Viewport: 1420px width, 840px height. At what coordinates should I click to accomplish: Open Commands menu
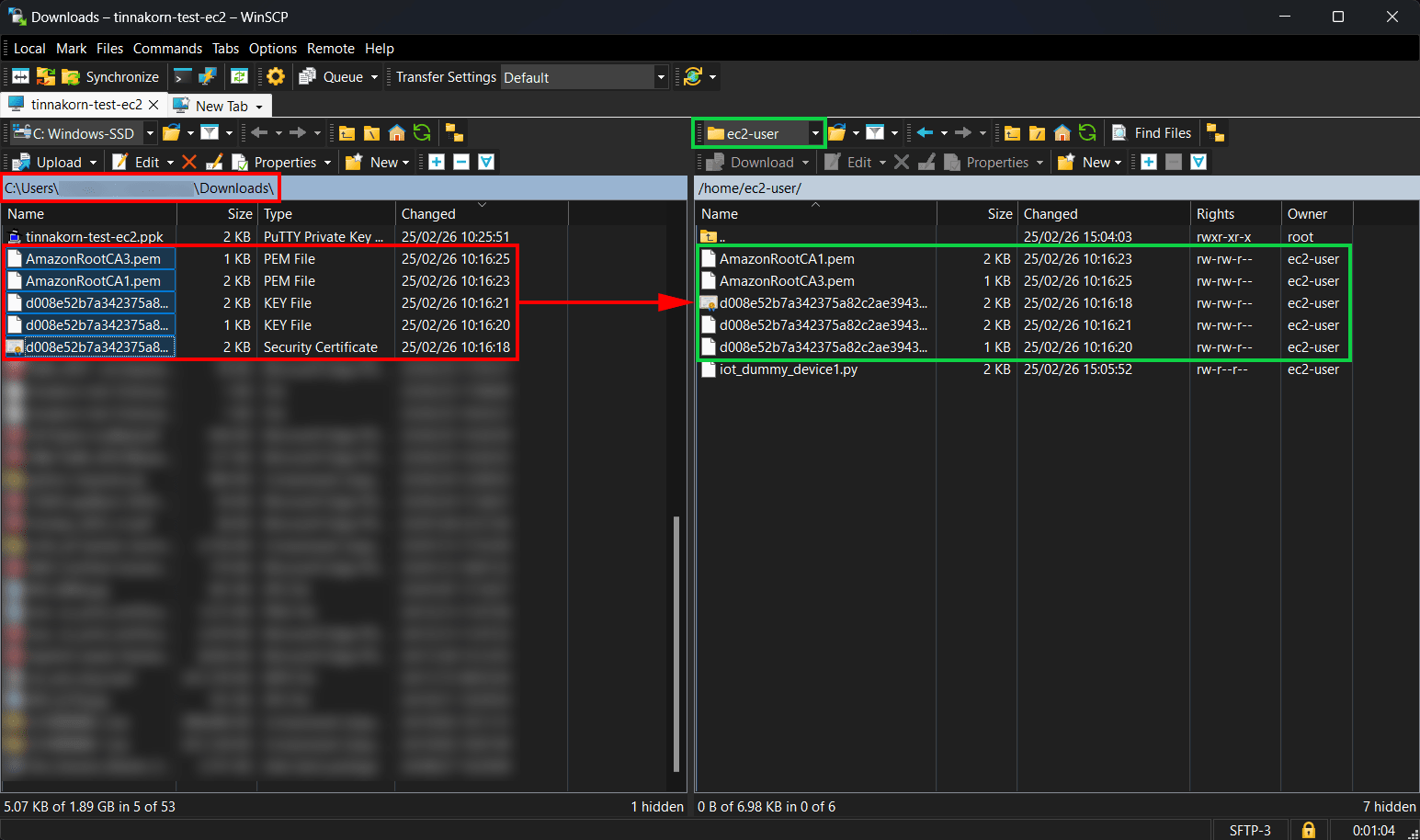[167, 49]
